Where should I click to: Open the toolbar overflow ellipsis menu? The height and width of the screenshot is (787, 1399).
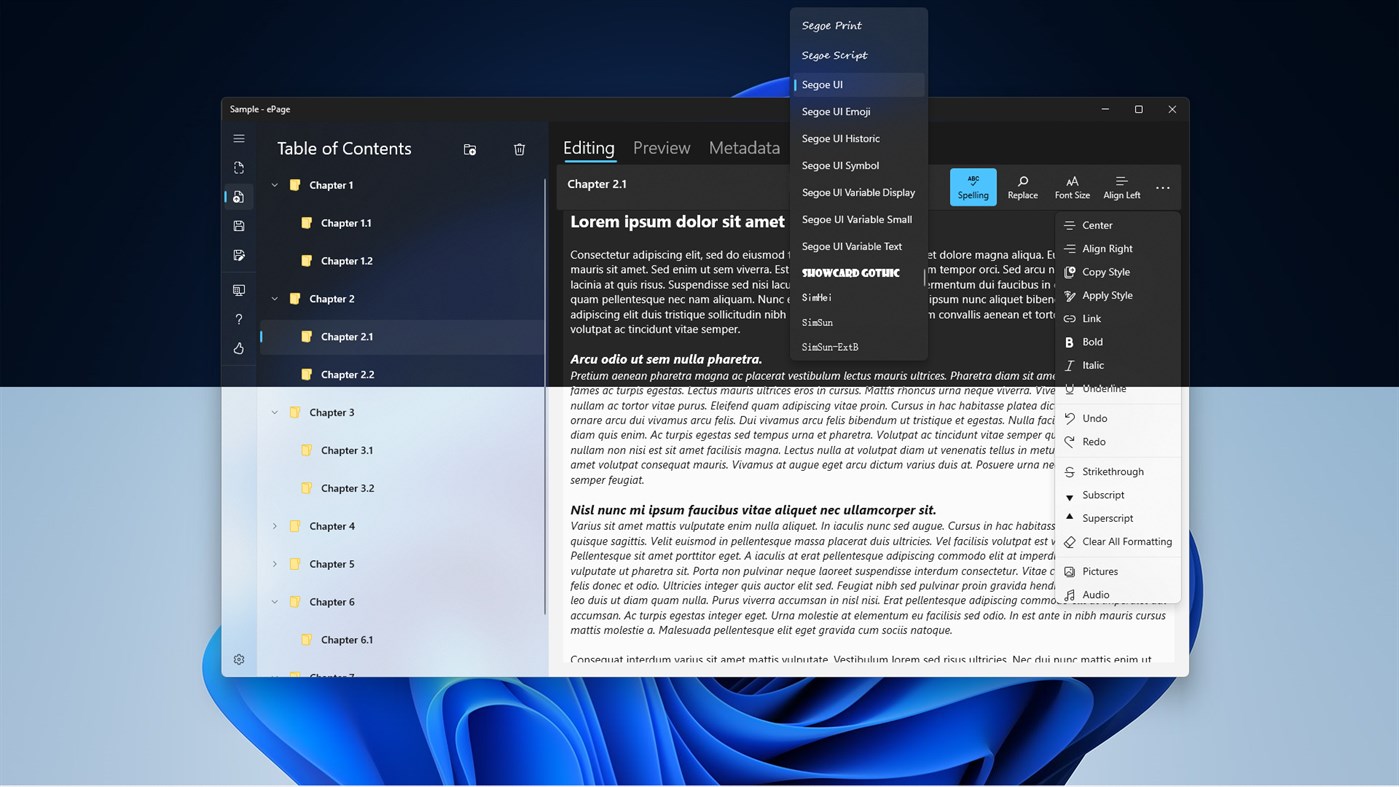1161,187
